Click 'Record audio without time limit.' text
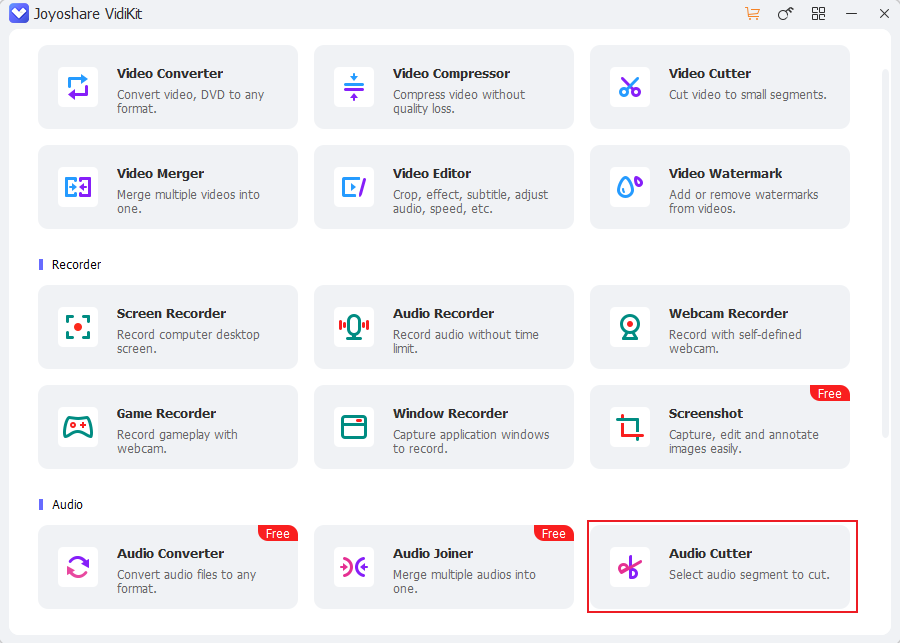 465,342
